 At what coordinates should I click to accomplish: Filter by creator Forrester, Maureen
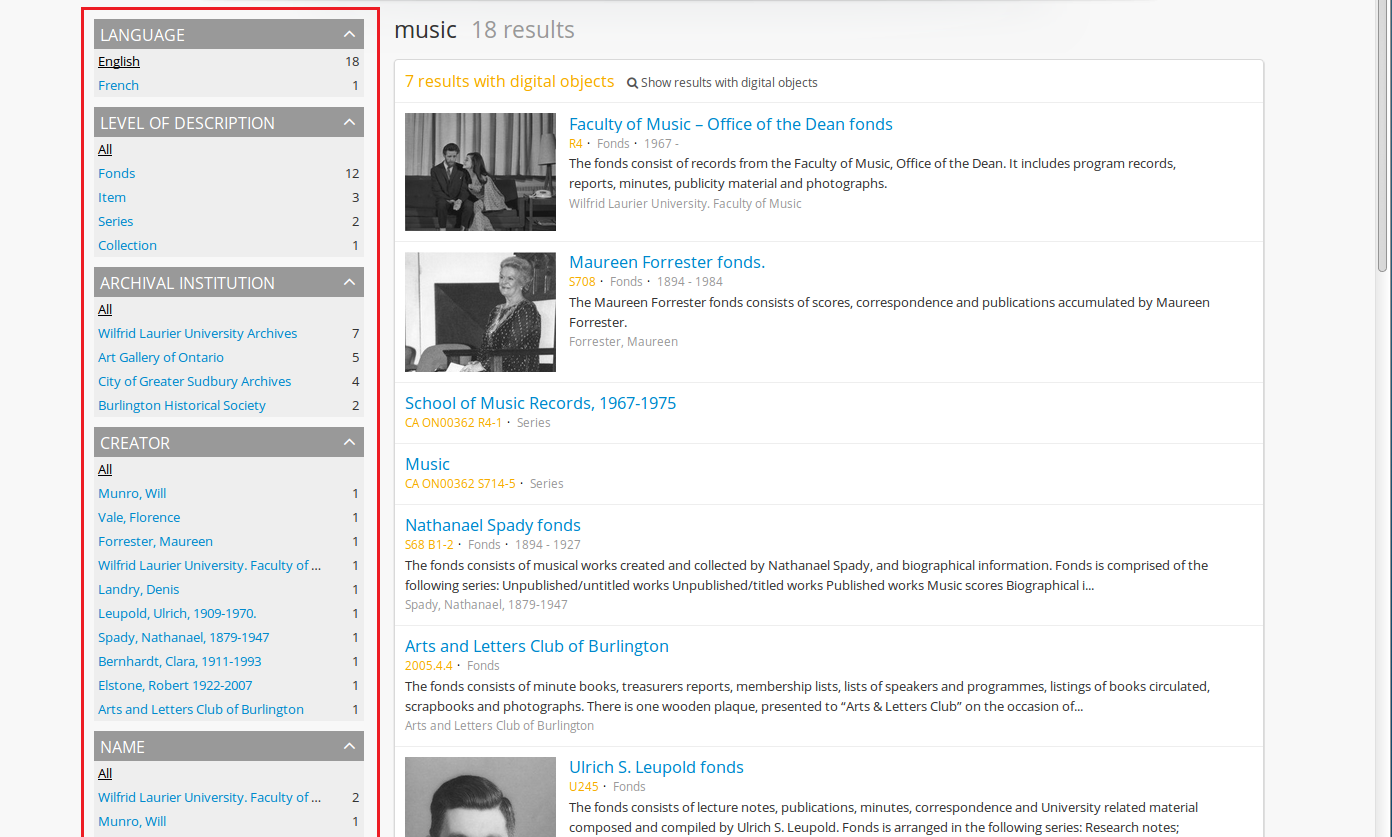click(x=155, y=542)
